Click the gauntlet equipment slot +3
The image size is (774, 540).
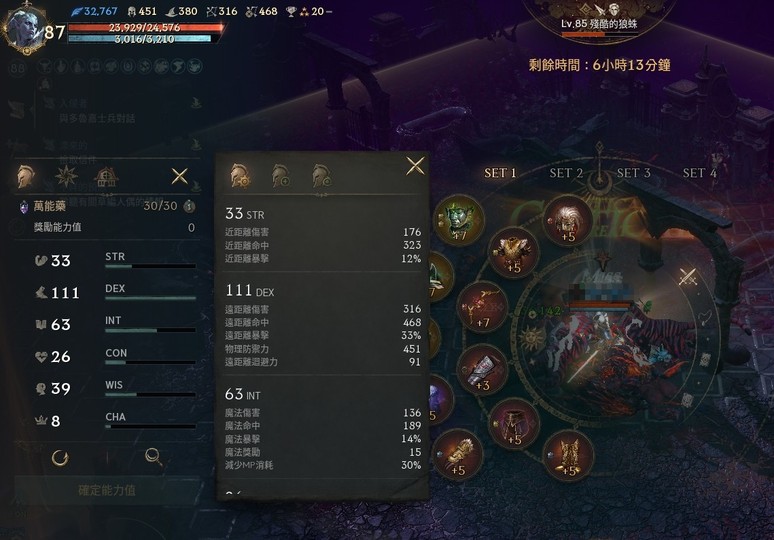click(481, 370)
